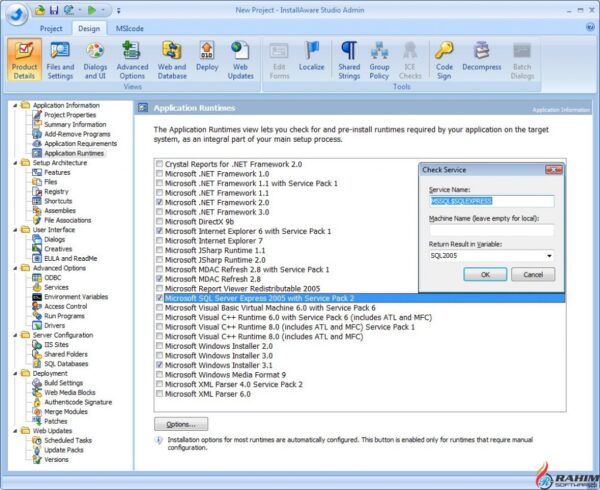Screen dimensions: 600x490
Task: Select Environment Variables tree item
Action: [76, 296]
